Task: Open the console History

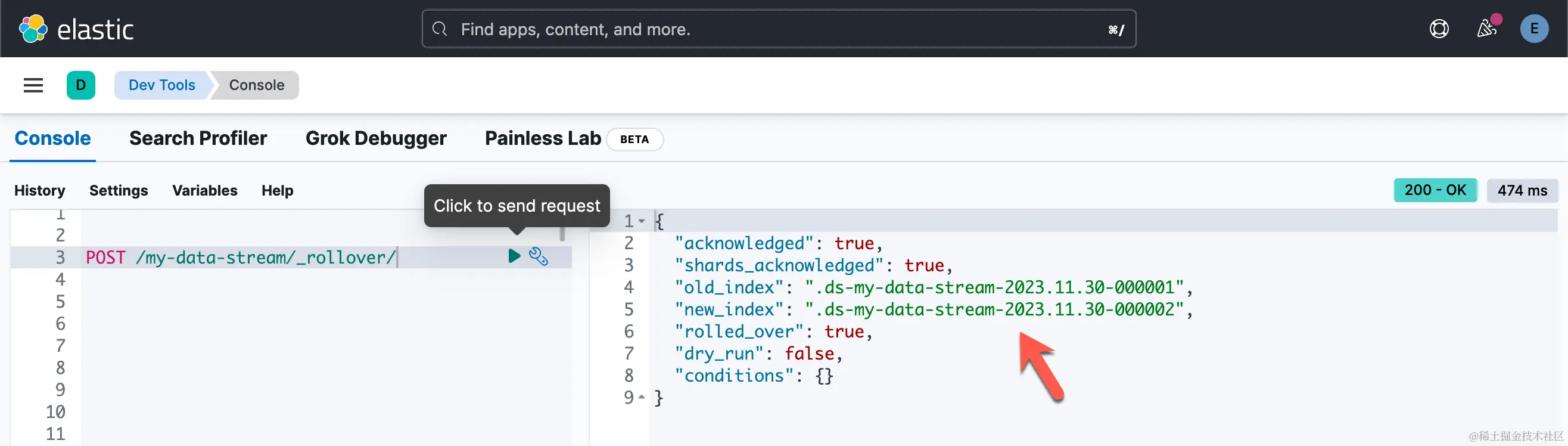Action: point(39,191)
